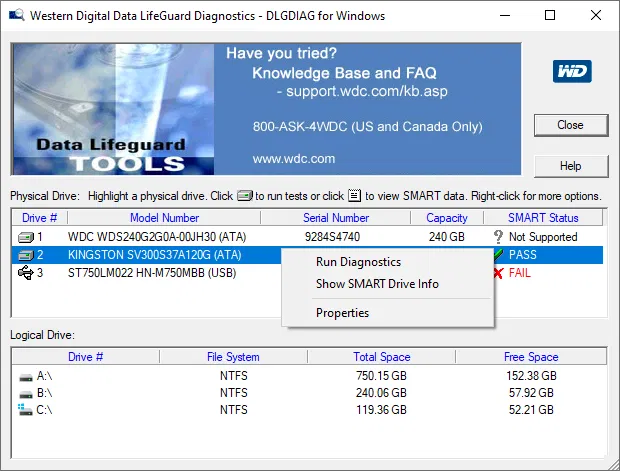
Task: Open Properties from context menu
Action: point(342,313)
